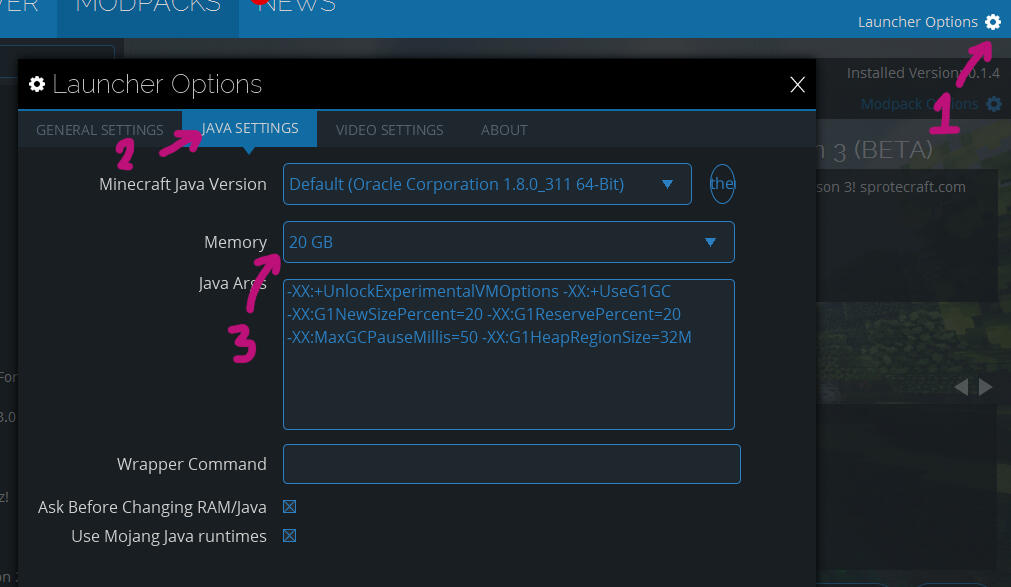Viewport: 1011px width, 587px height.
Task: Click the Launcher Options text link
Action: click(x=917, y=22)
